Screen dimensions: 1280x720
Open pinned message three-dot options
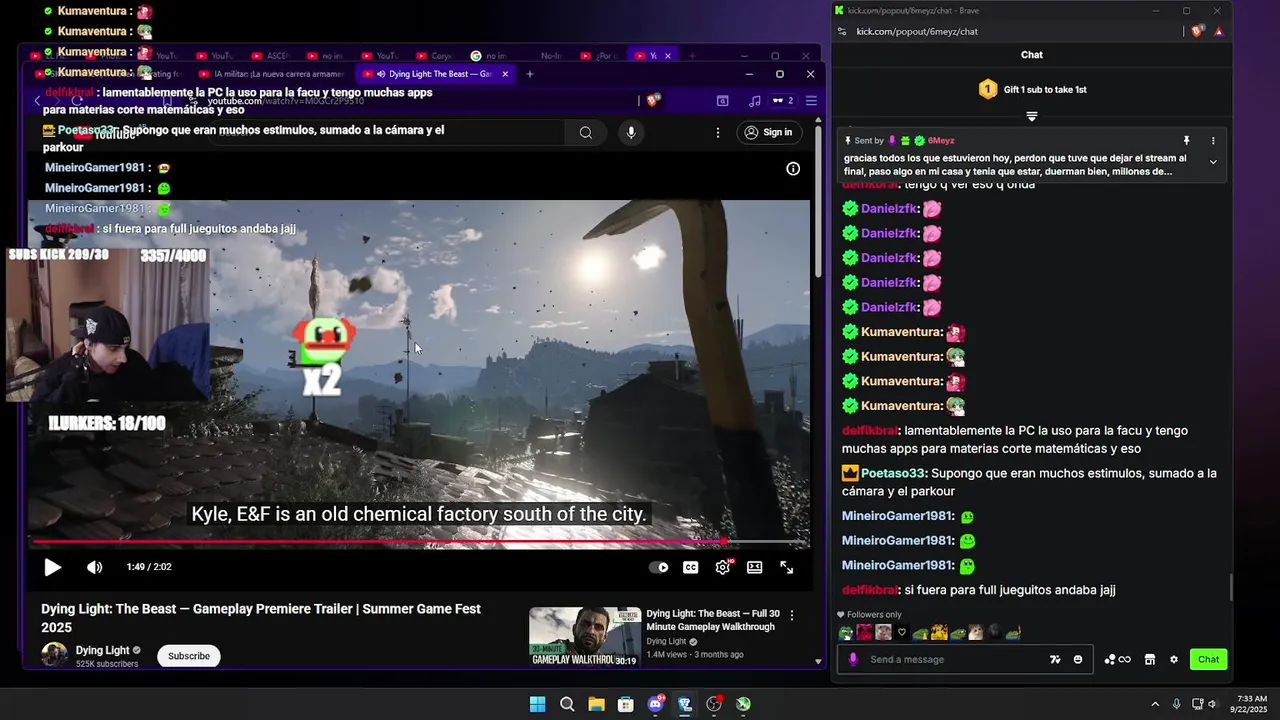click(x=1213, y=141)
